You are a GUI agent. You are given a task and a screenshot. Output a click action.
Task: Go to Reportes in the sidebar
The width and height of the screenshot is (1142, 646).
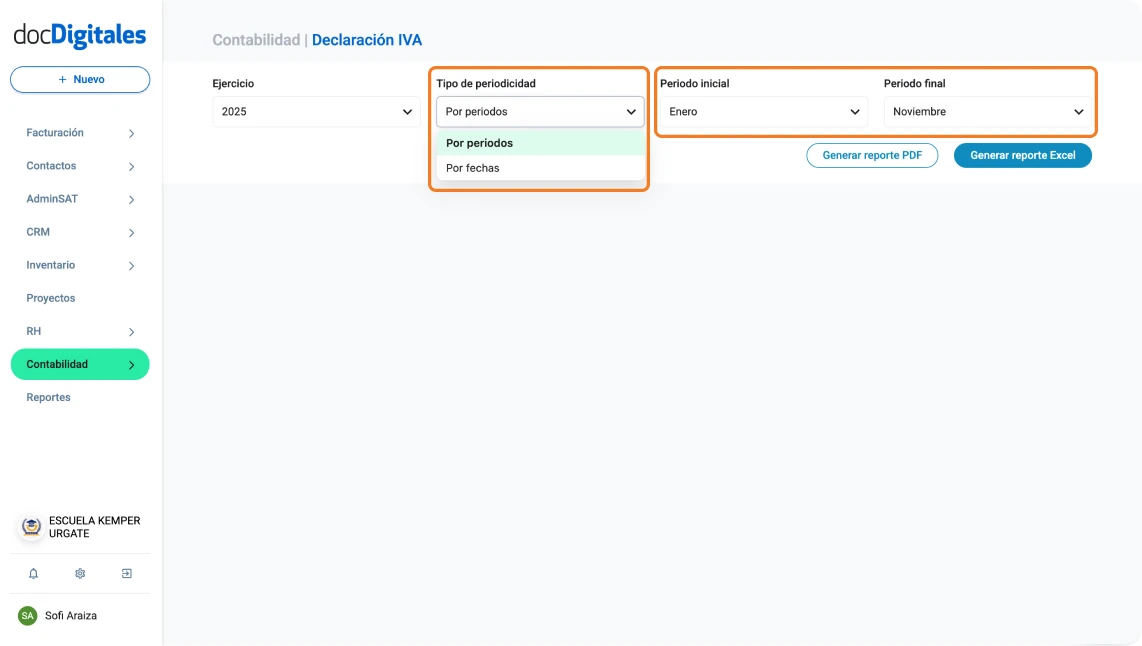[49, 397]
